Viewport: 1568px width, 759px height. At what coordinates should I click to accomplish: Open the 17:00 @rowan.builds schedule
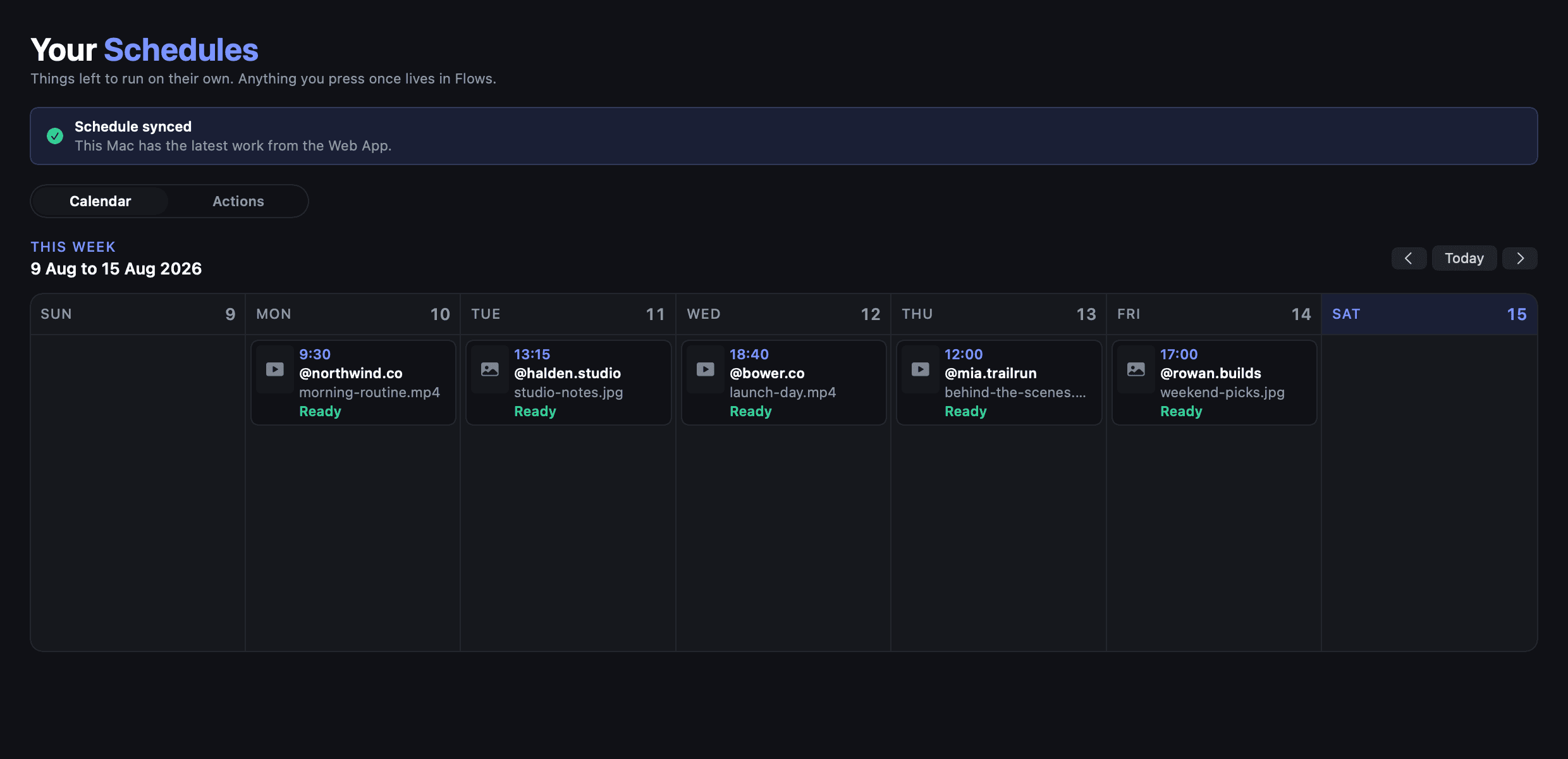pos(1215,383)
